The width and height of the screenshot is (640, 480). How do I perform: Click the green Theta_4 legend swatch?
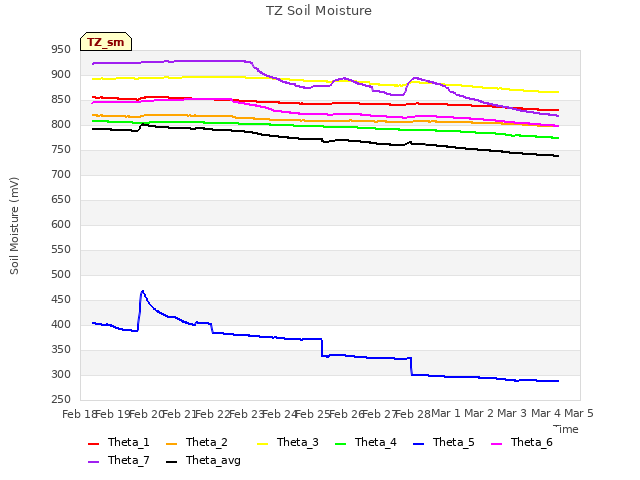pos(340,444)
